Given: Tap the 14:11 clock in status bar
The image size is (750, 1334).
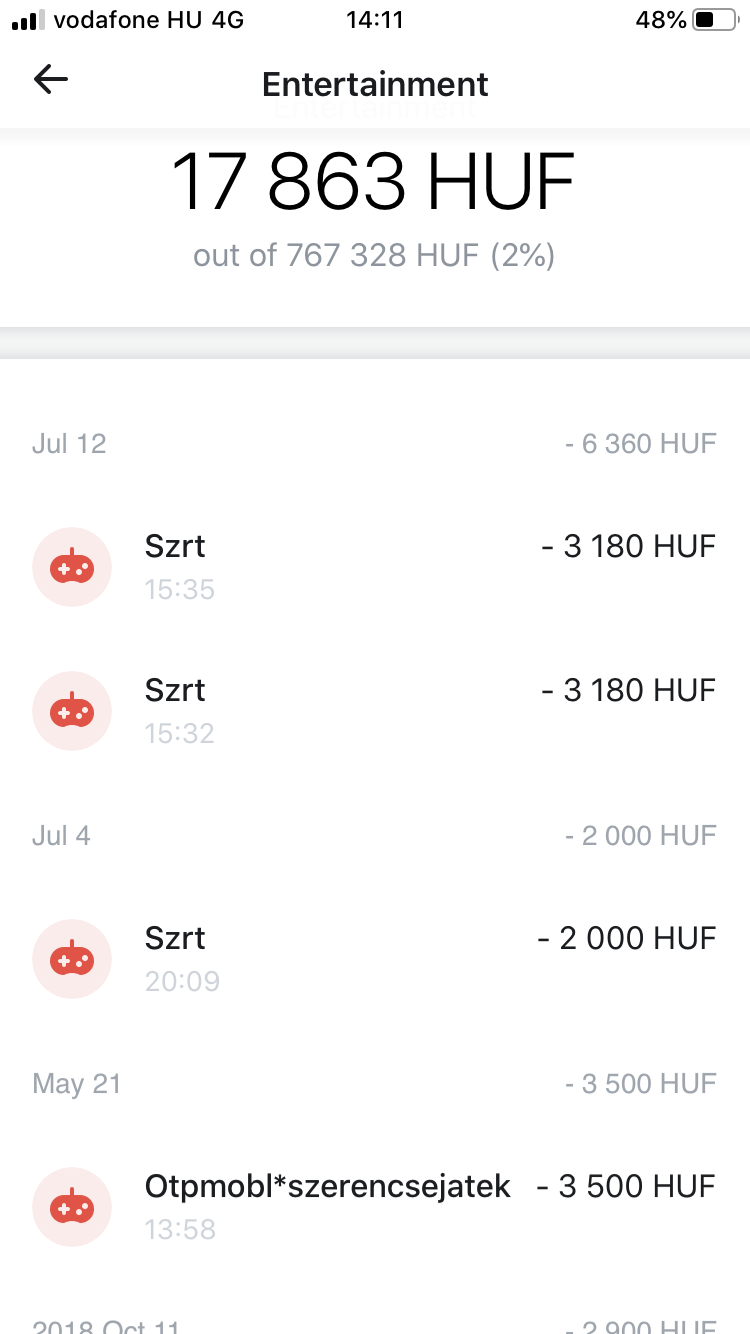Looking at the screenshot, I should (374, 20).
